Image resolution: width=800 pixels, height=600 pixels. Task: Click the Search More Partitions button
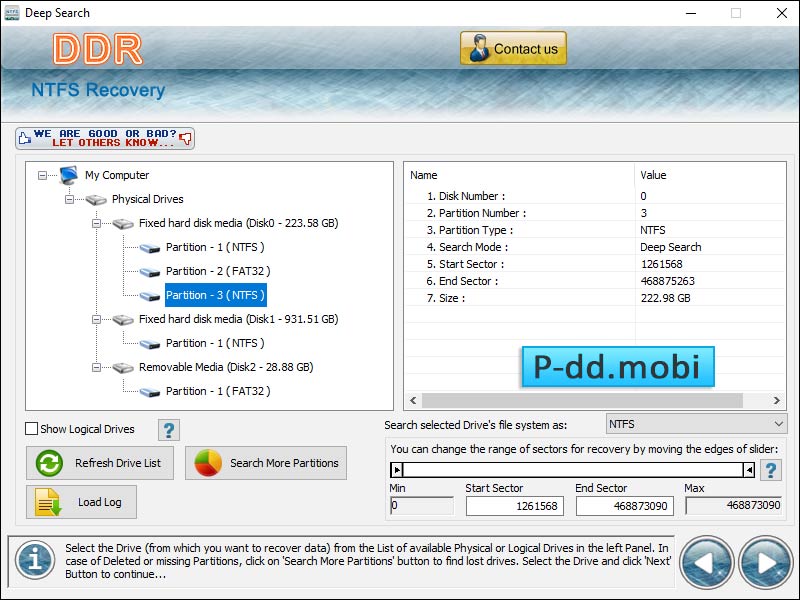pyautogui.click(x=266, y=463)
